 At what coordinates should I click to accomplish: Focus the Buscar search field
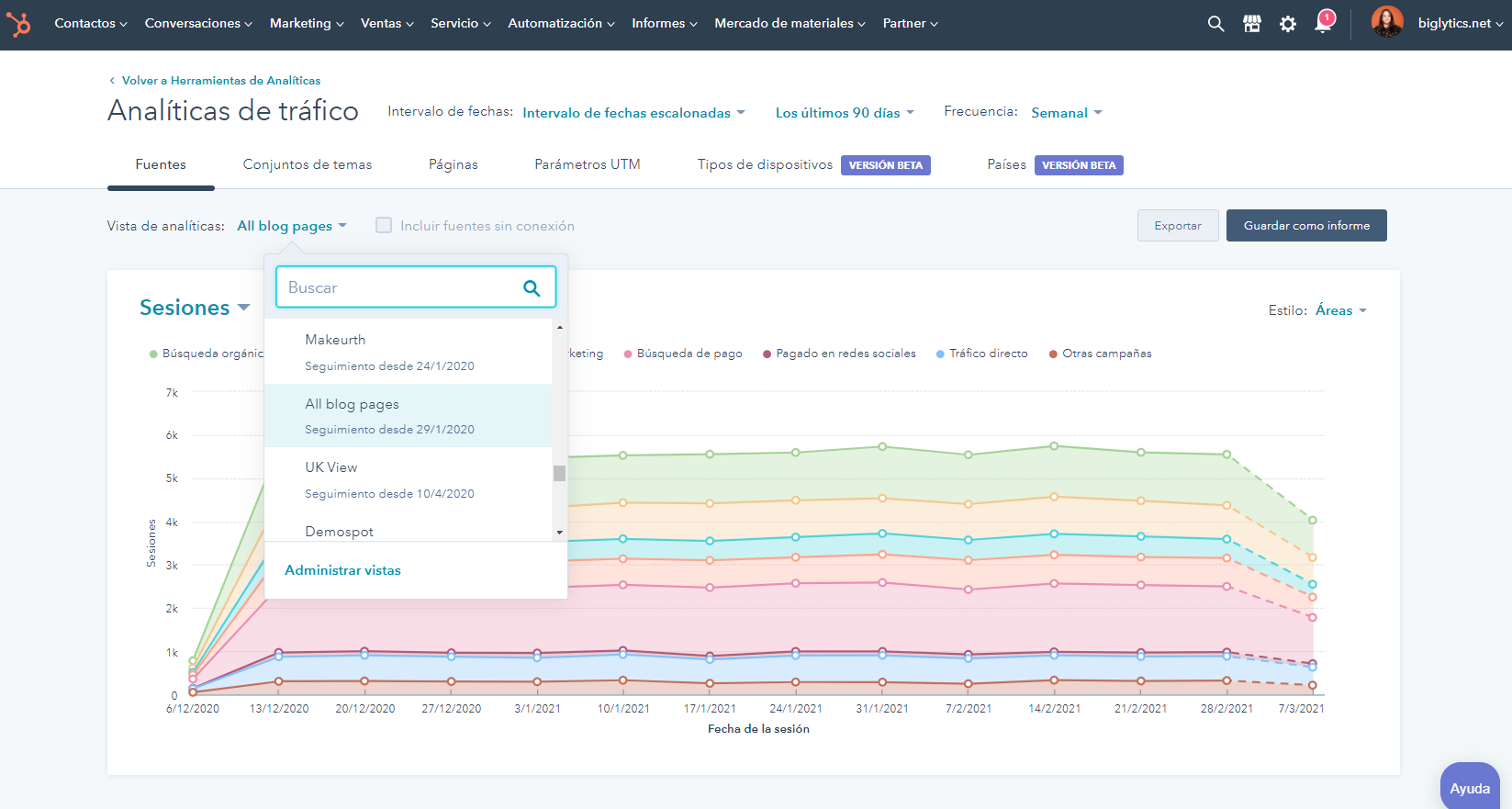(x=416, y=287)
